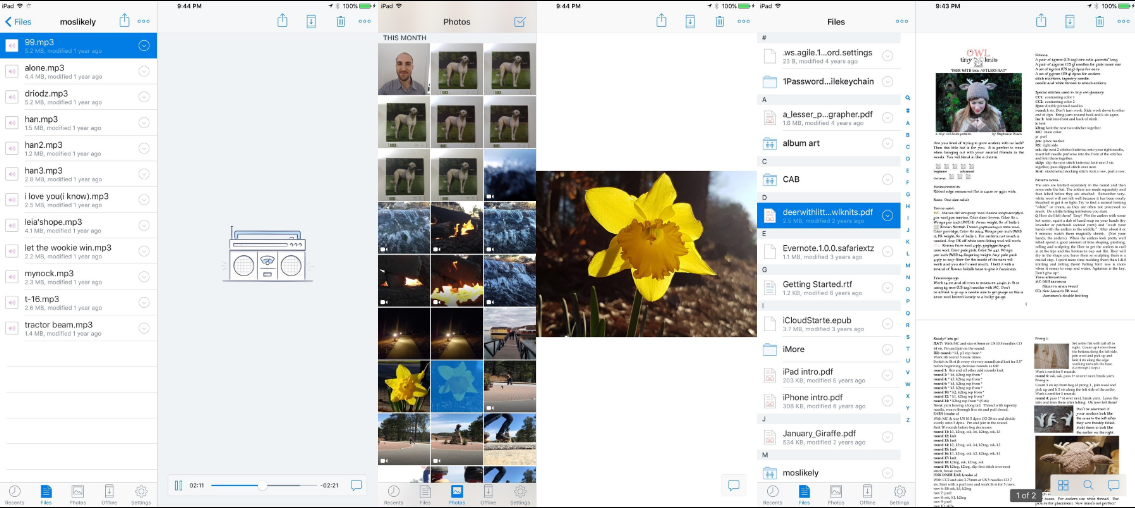Tap search magnifier atop the alphabet index
Viewport: 1135px width, 508px height.
click(x=908, y=98)
